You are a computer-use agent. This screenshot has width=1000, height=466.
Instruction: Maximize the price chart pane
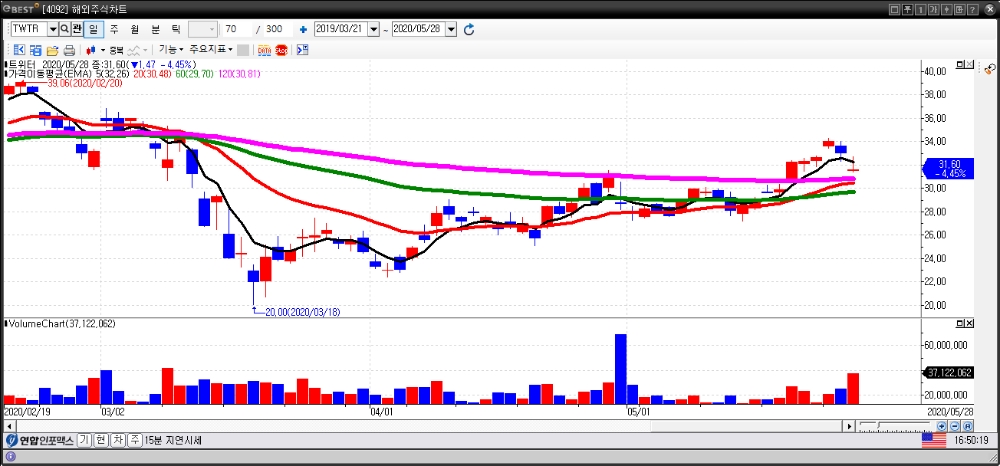(x=959, y=64)
